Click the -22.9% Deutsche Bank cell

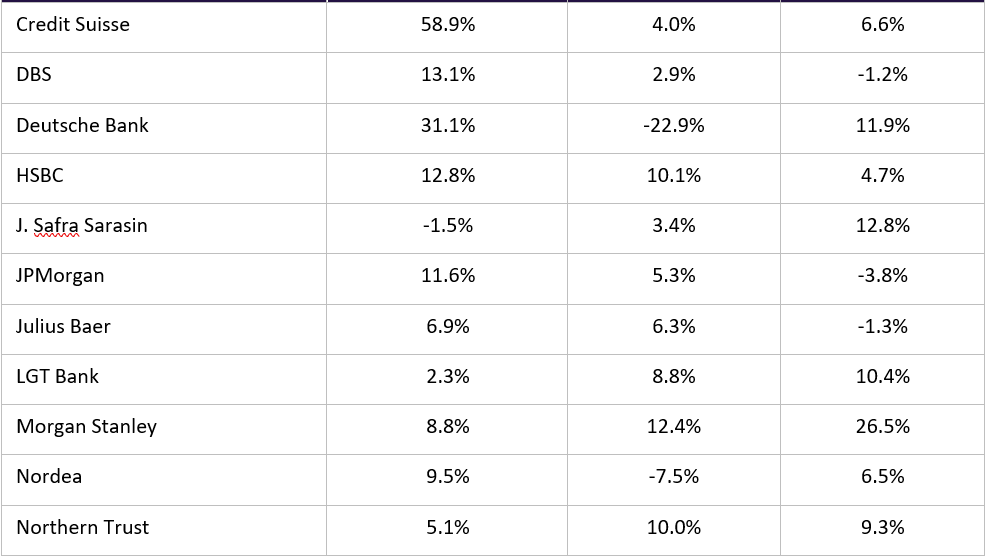pyautogui.click(x=673, y=125)
